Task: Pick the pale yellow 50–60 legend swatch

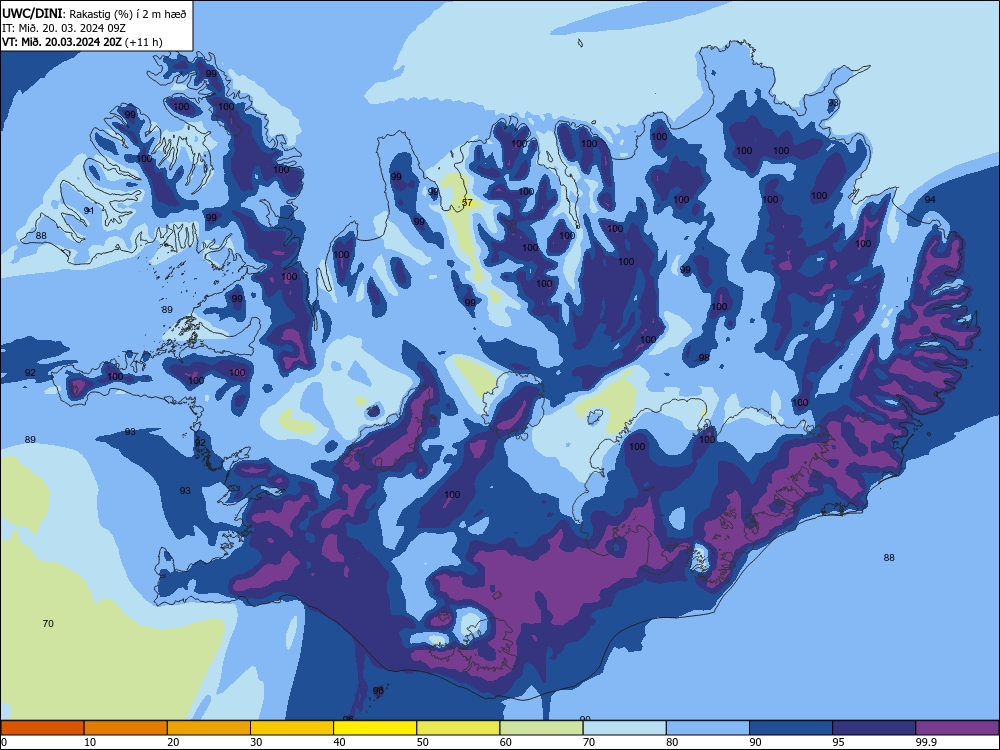Action: pyautogui.click(x=458, y=728)
